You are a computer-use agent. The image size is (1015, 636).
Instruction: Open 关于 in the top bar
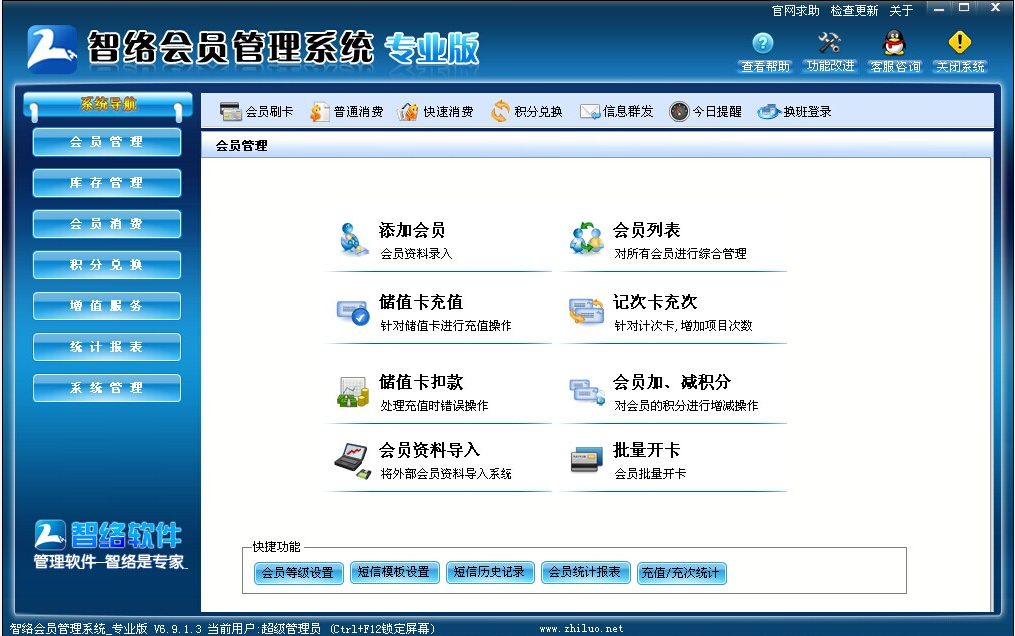pos(901,11)
